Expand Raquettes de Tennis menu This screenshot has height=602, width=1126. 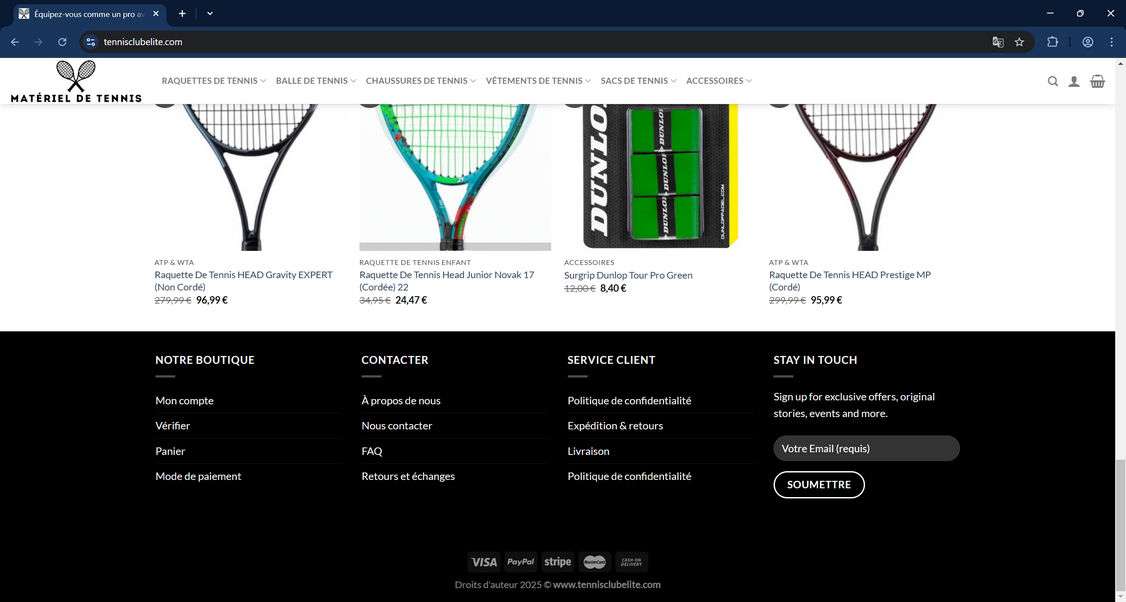214,81
